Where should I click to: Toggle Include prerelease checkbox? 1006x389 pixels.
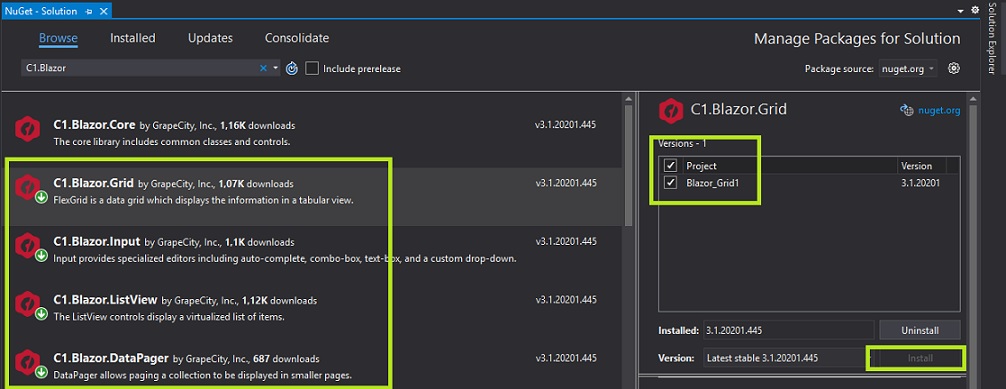[x=312, y=68]
